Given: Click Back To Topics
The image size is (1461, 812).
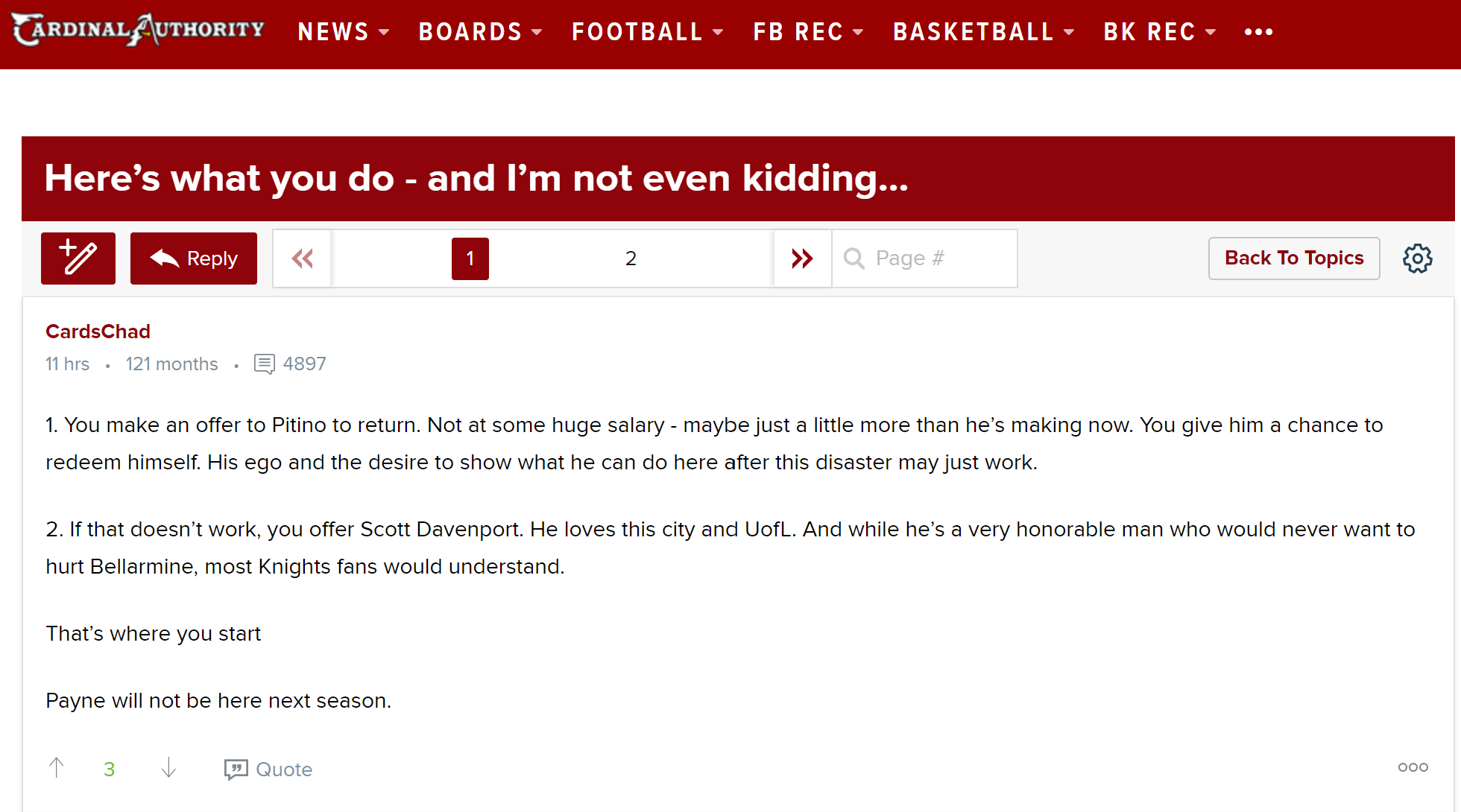Looking at the screenshot, I should (x=1293, y=258).
